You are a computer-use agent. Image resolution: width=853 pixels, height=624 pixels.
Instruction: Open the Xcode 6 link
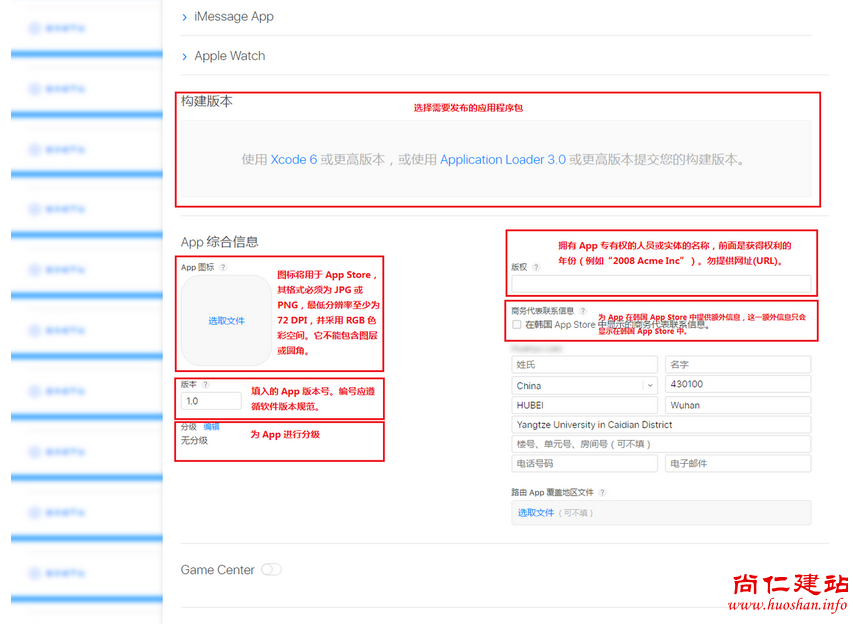[x=293, y=159]
